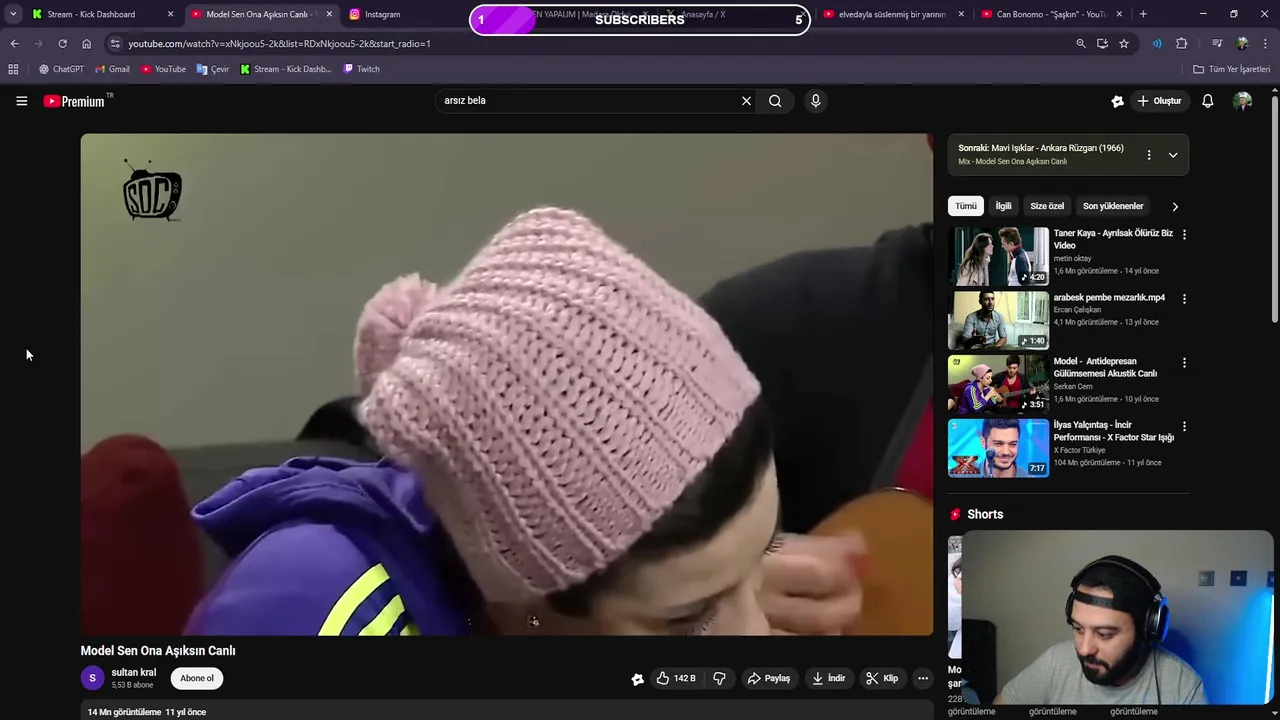1280x720 pixels.
Task: Open options for İlyas Yalçıntaş video
Action: point(1184,426)
